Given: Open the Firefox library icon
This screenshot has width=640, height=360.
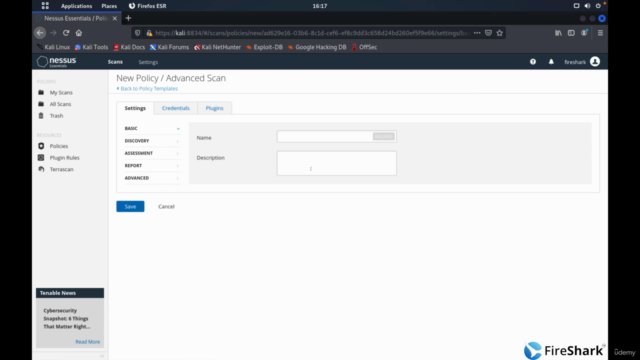Looking at the screenshot, I should point(558,33).
